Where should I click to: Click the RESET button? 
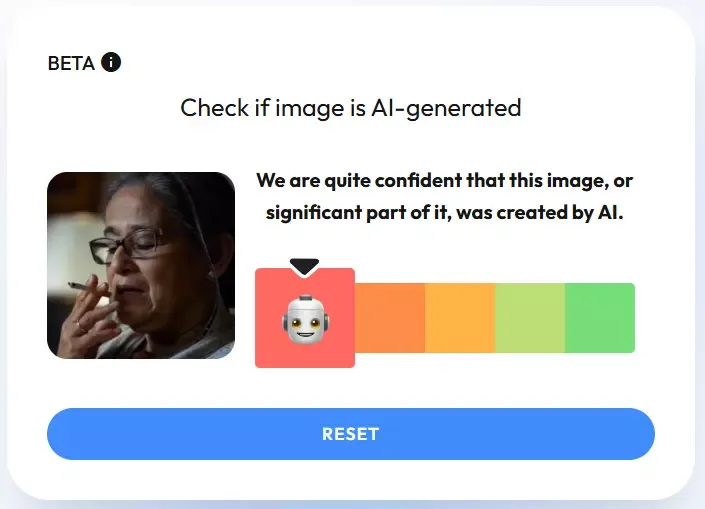pos(351,434)
